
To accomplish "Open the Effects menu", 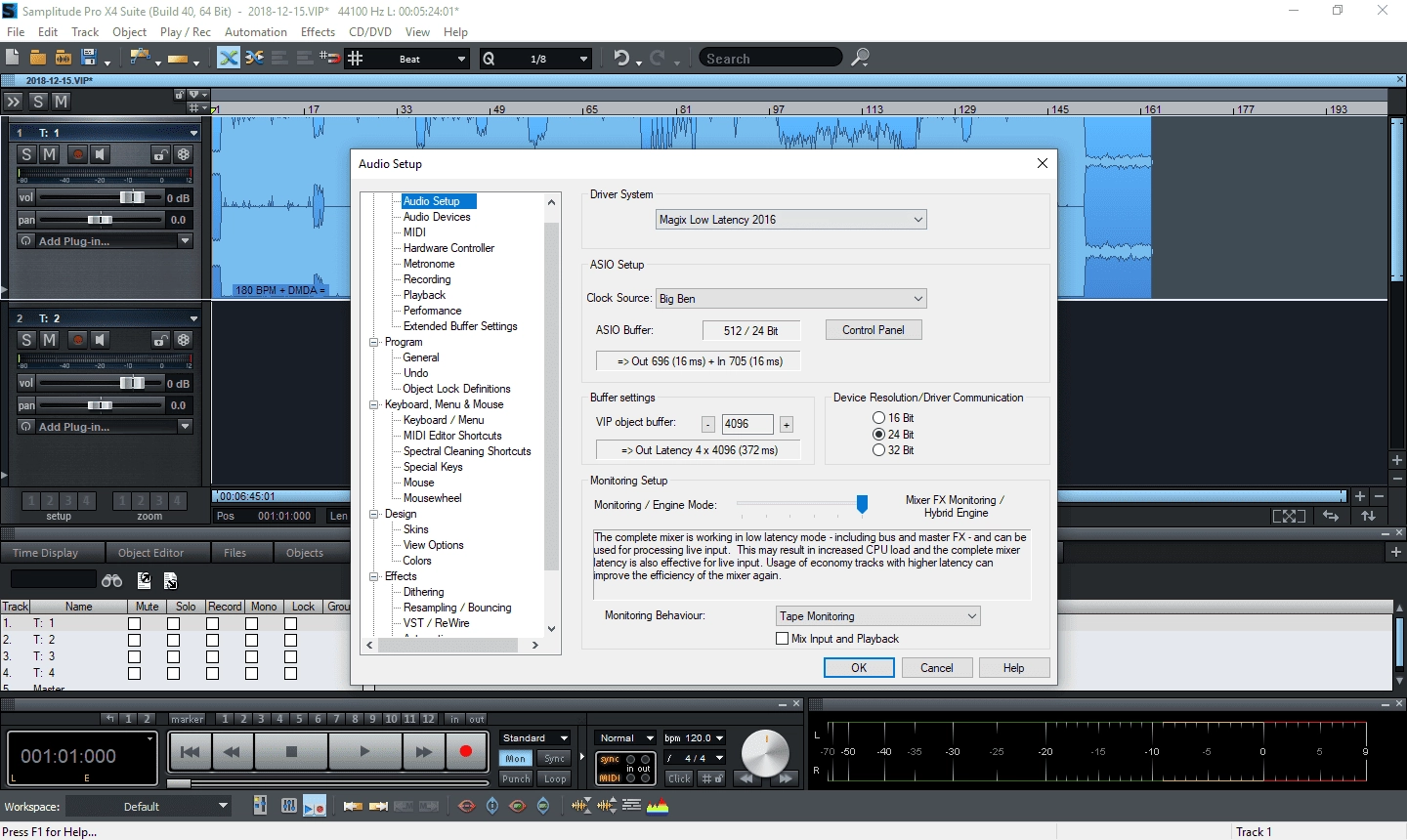I will coord(318,32).
